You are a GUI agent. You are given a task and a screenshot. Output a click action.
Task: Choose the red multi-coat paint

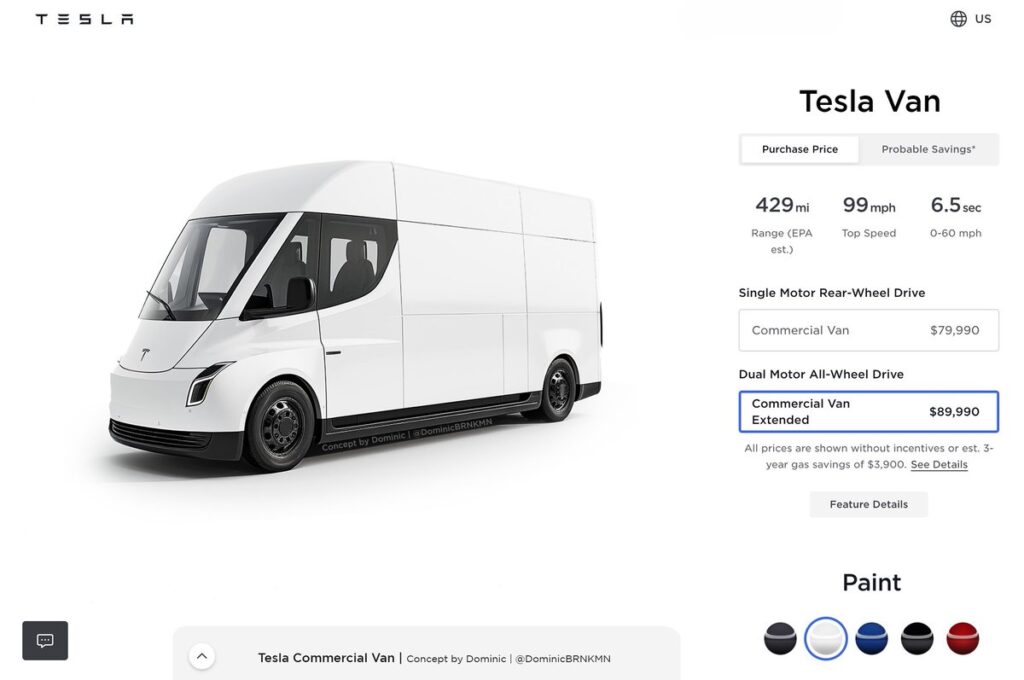click(x=963, y=637)
